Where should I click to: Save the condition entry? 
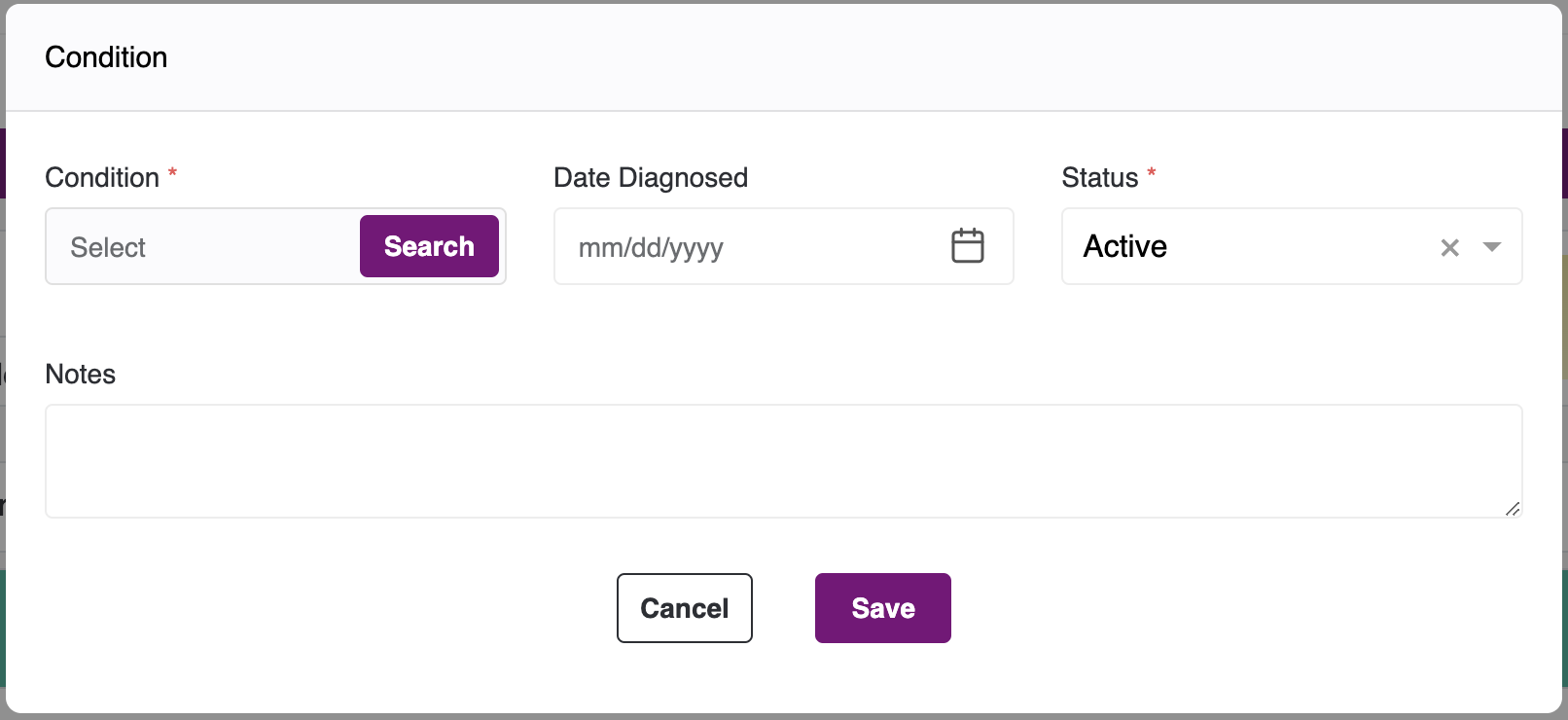(882, 608)
